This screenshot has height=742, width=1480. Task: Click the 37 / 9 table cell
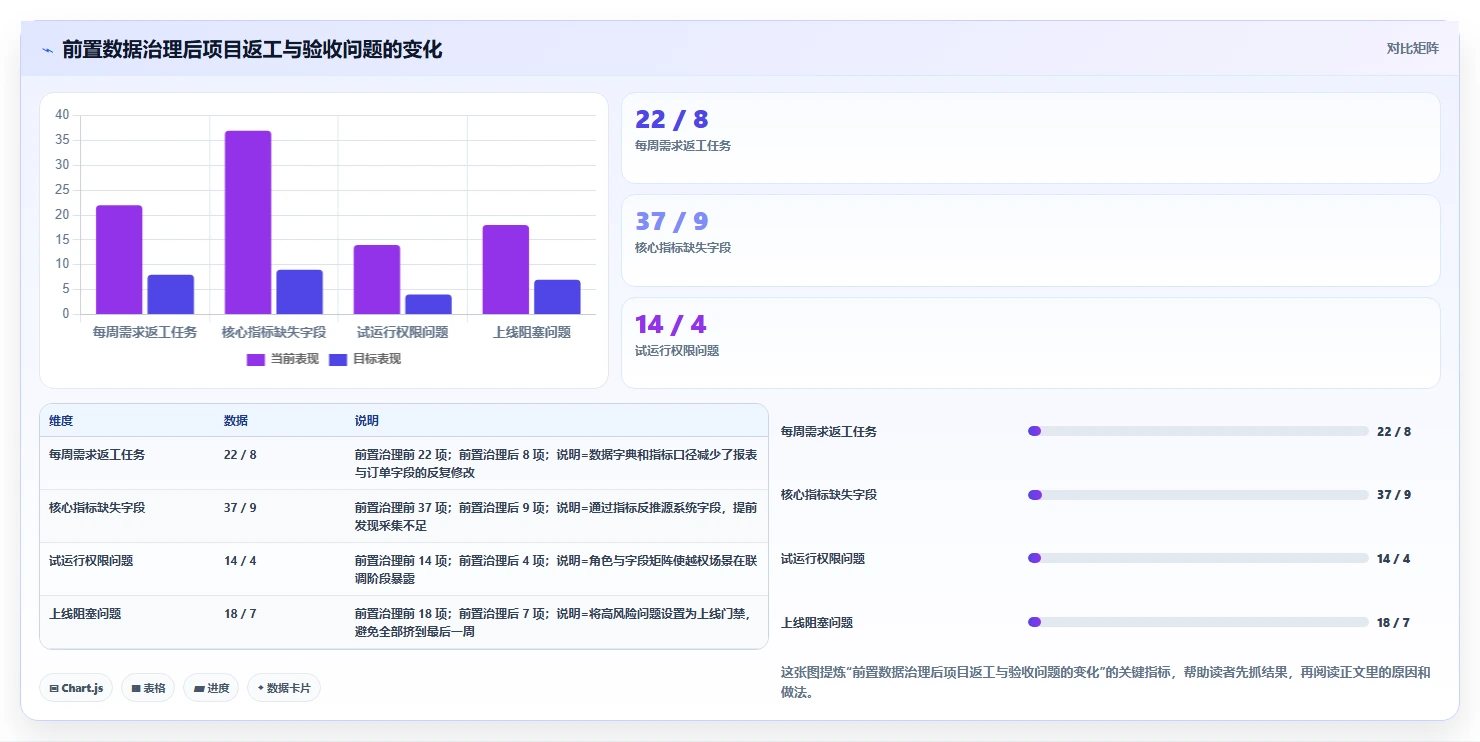pos(240,507)
